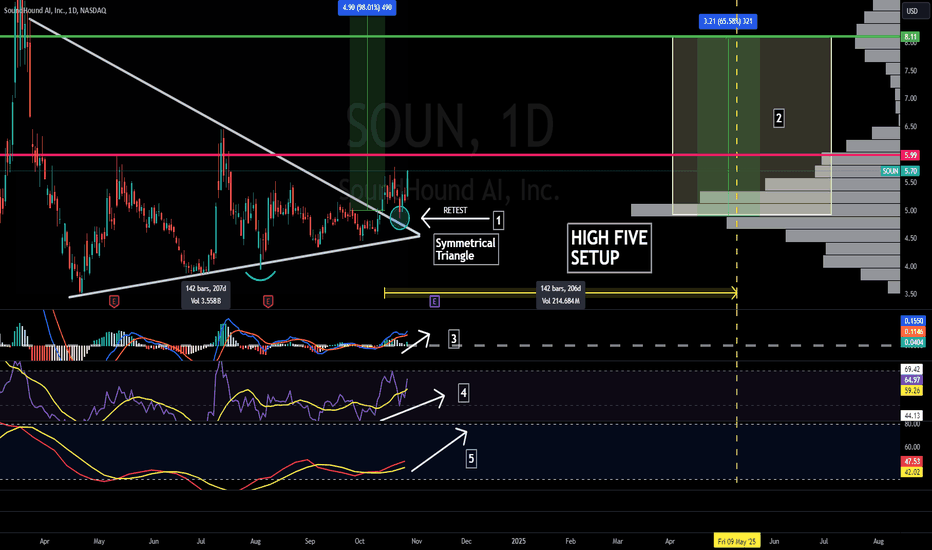Select the red 5.99 price label
This screenshot has height=550, width=932.
pos(911,155)
